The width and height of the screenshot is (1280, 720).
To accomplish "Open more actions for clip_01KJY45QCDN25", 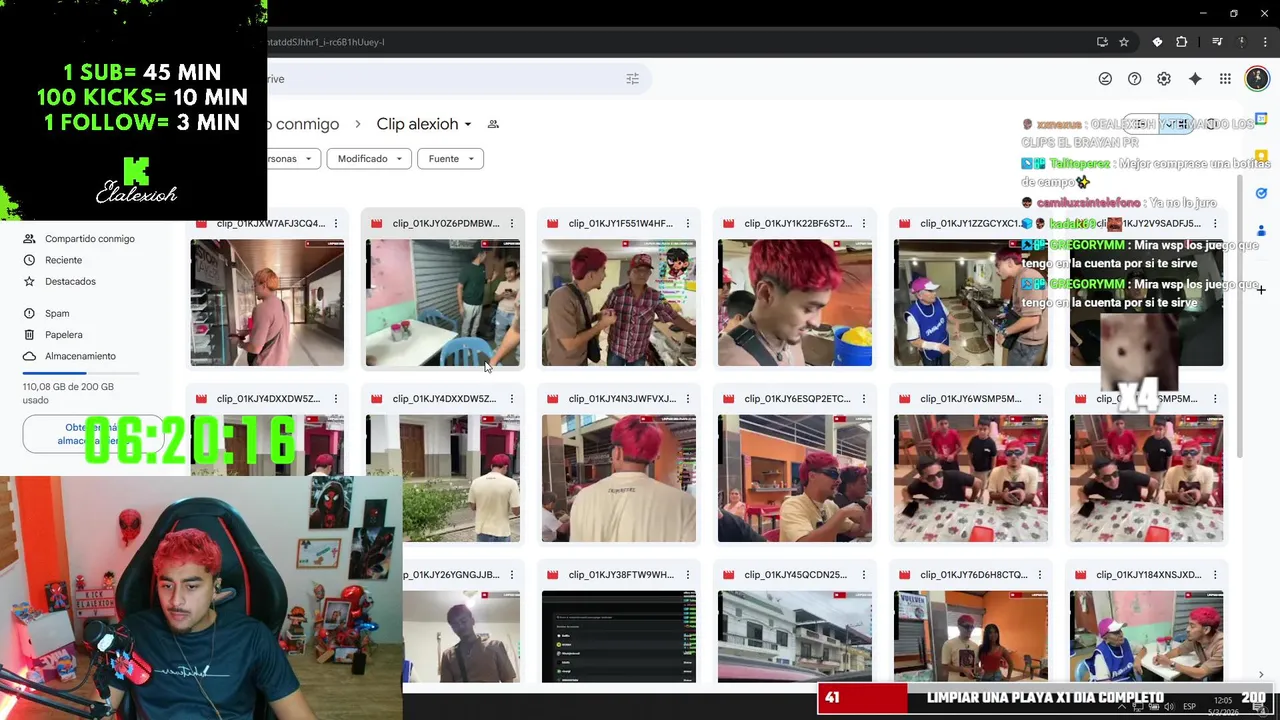I will 864,575.
